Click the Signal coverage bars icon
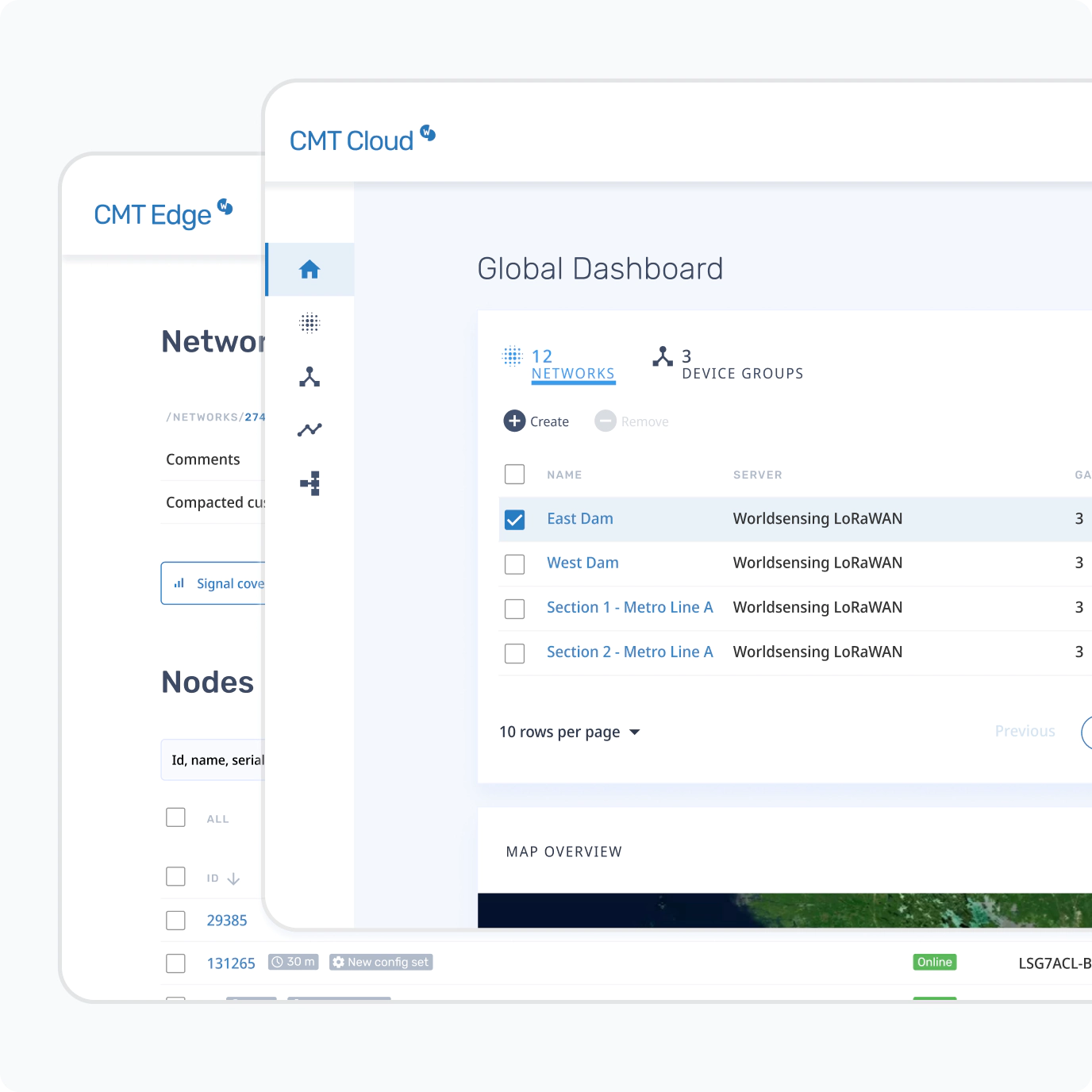 [179, 583]
